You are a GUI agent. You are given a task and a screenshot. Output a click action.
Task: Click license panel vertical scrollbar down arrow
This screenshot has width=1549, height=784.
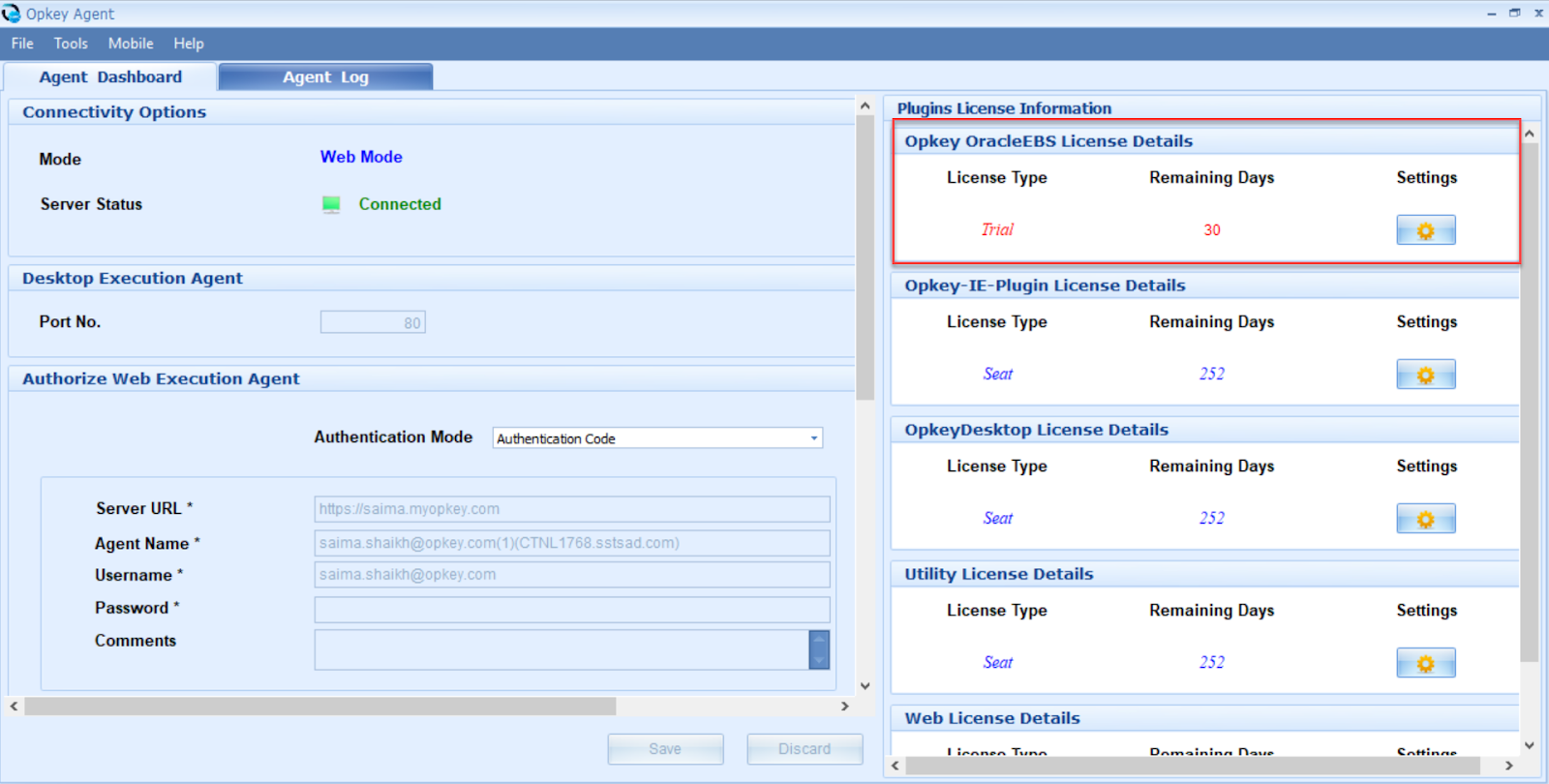pyautogui.click(x=1530, y=745)
